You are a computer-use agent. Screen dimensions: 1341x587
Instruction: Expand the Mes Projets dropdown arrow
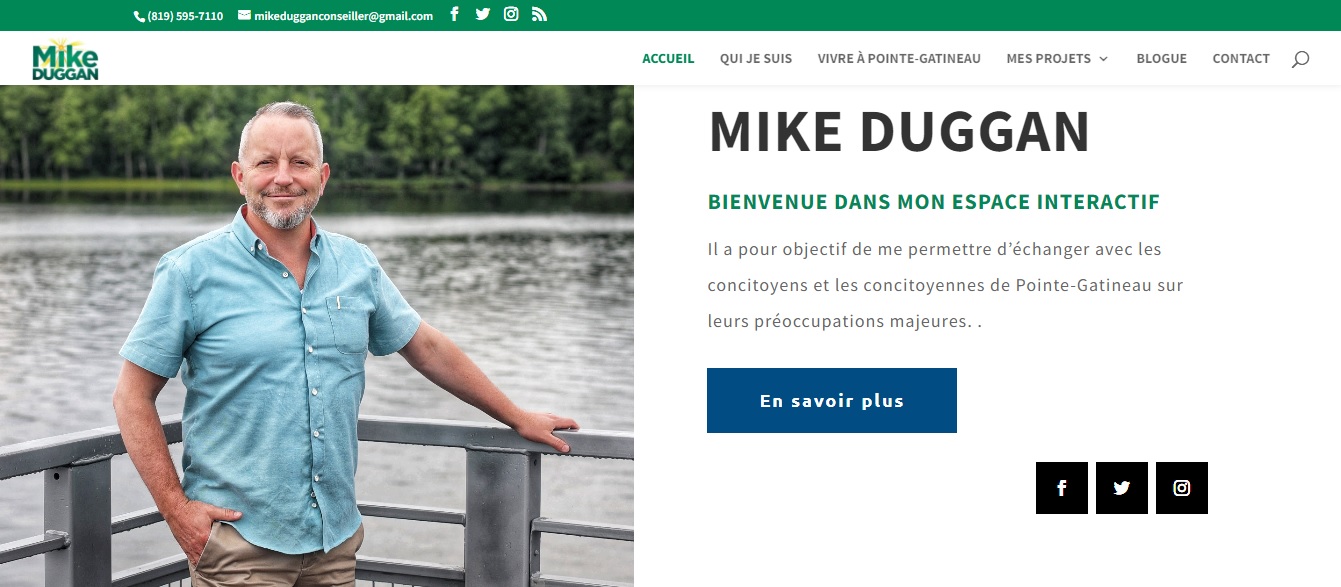coord(1104,59)
